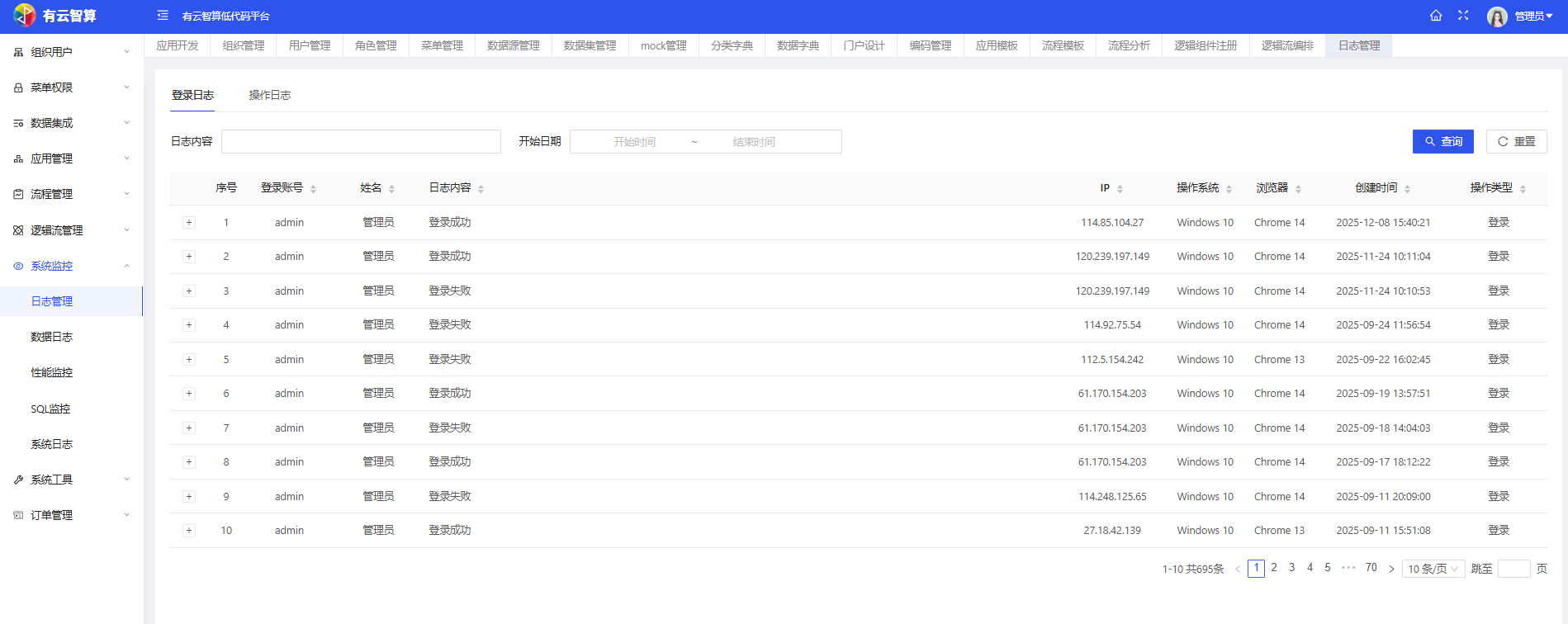Click the administrator avatar picture

[x=1497, y=17]
